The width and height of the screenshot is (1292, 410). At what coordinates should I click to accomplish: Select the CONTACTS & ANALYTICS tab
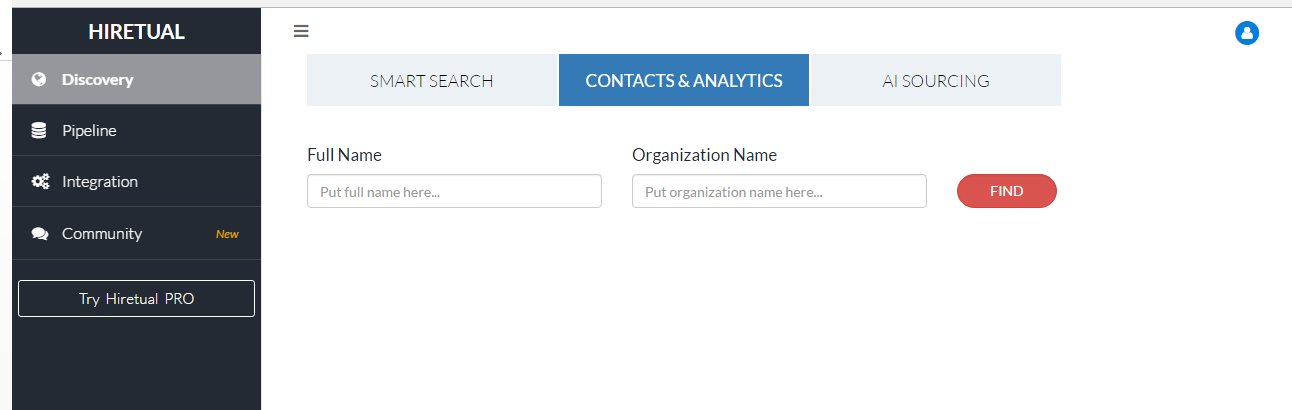[x=684, y=80]
